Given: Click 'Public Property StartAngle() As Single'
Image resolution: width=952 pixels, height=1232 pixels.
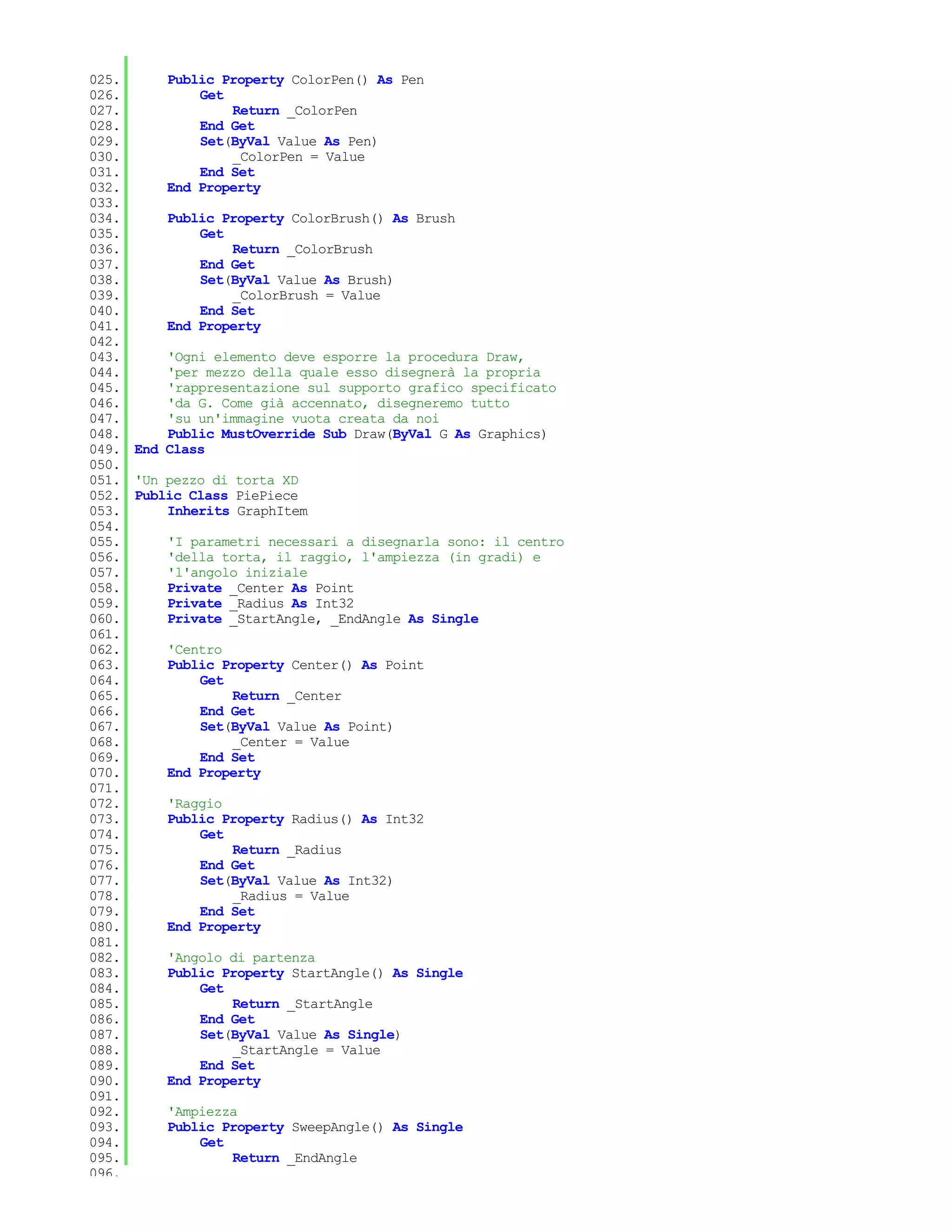Looking at the screenshot, I should tap(315, 973).
